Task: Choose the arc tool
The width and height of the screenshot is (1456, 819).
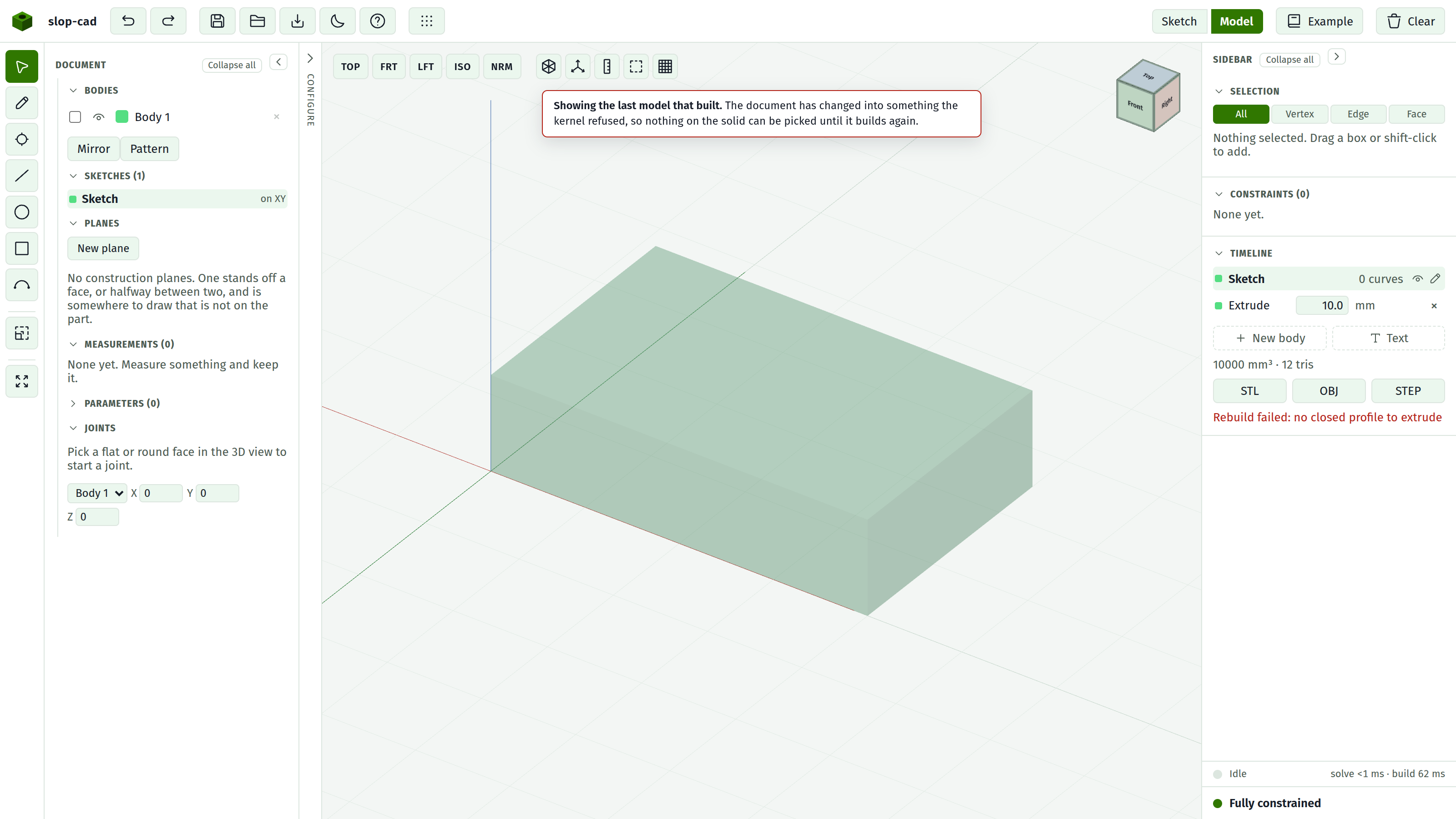Action: (x=21, y=285)
